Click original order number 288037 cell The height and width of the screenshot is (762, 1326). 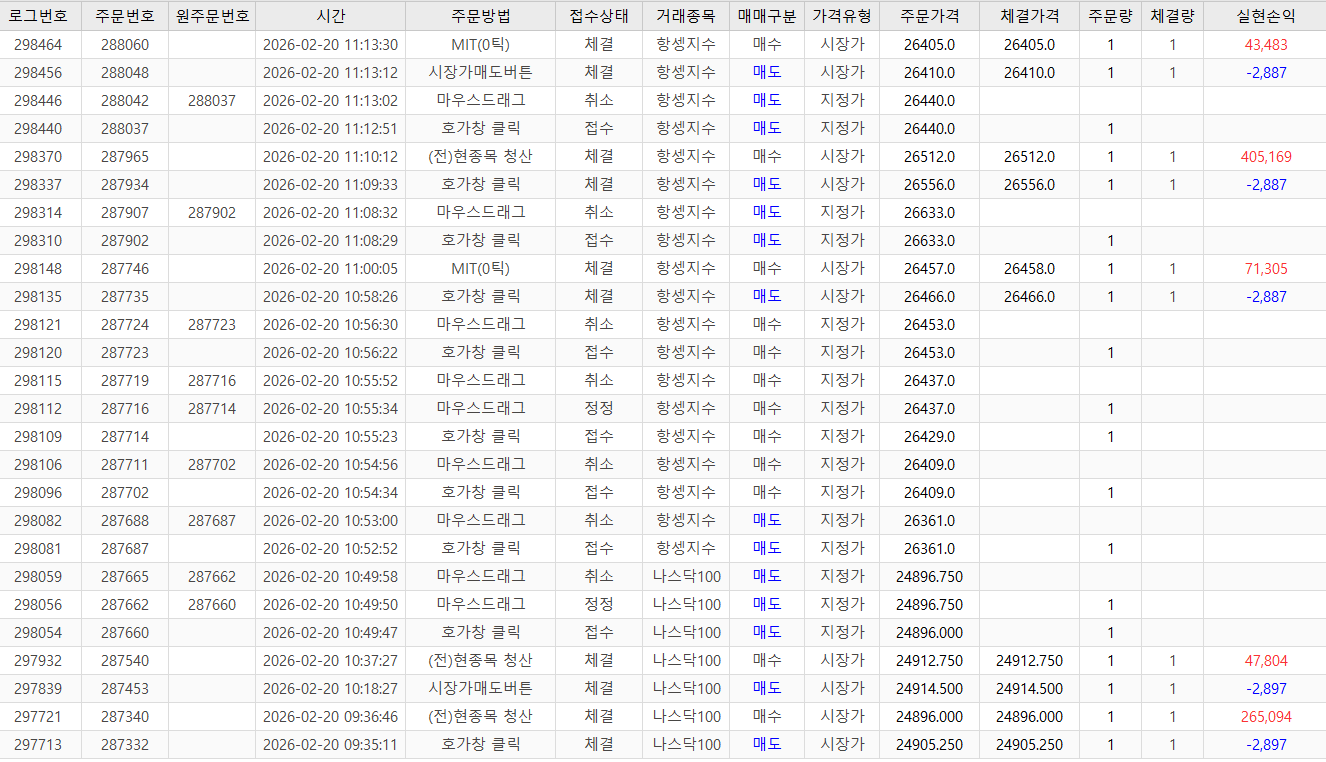click(212, 101)
